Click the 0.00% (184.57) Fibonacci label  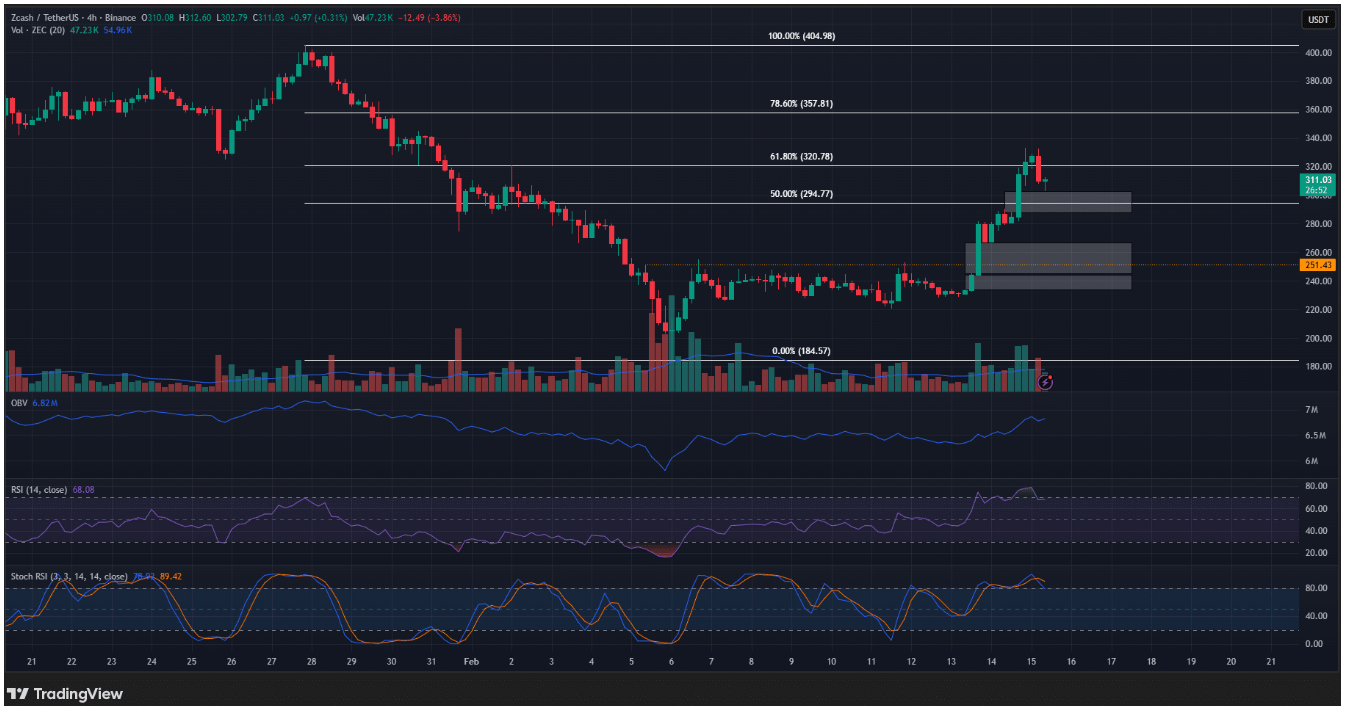coord(801,351)
